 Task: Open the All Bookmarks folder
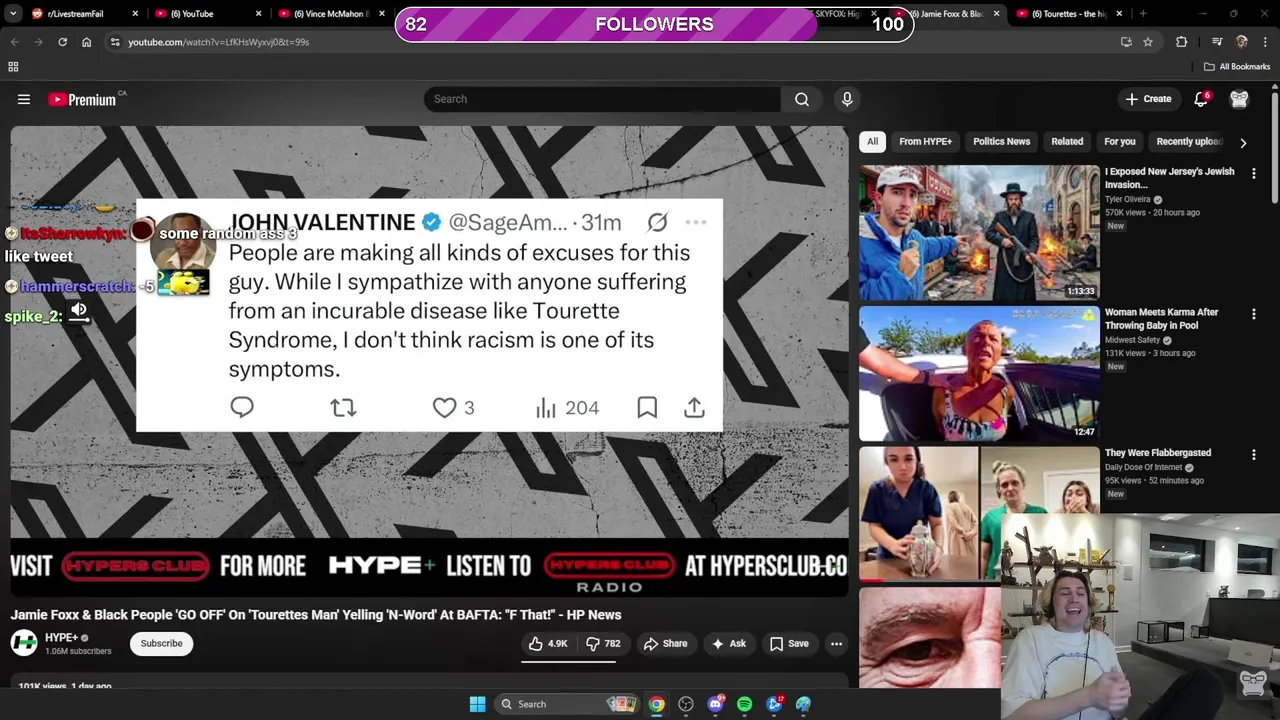pyautogui.click(x=1237, y=67)
